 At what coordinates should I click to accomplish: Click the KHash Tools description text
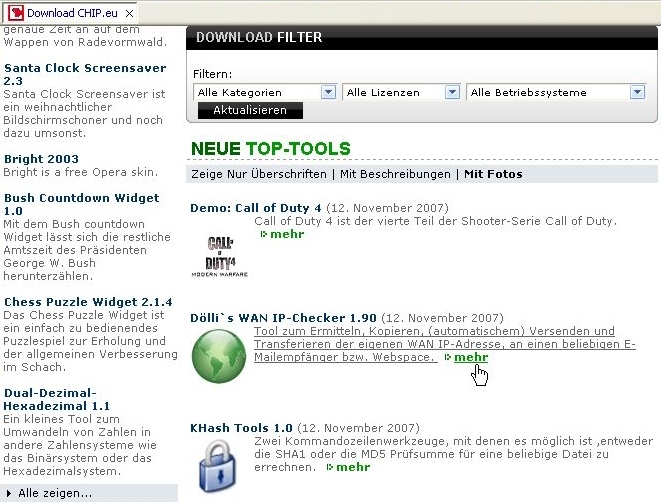[453, 454]
